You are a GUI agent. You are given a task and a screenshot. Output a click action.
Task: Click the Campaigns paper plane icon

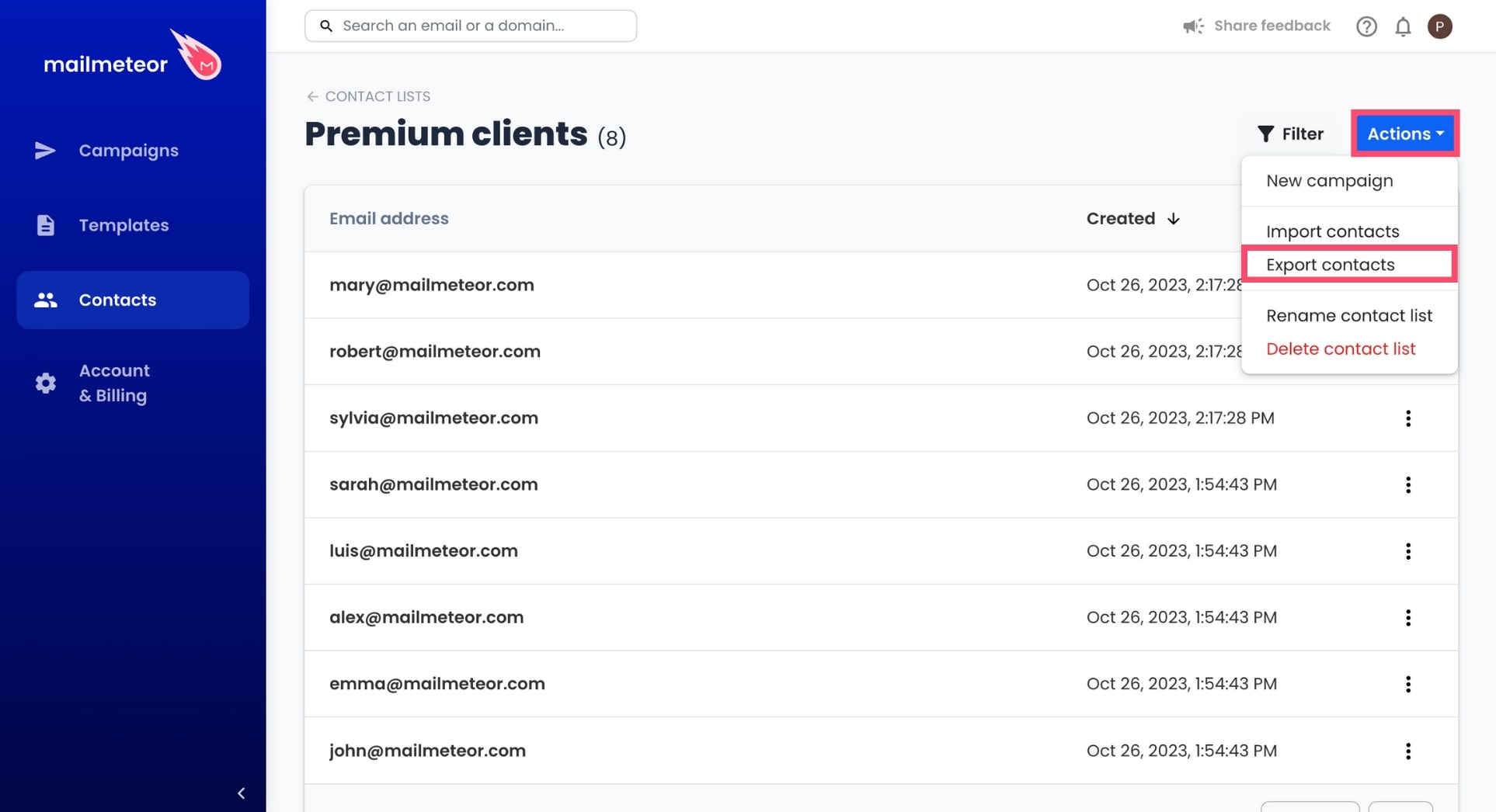(45, 151)
